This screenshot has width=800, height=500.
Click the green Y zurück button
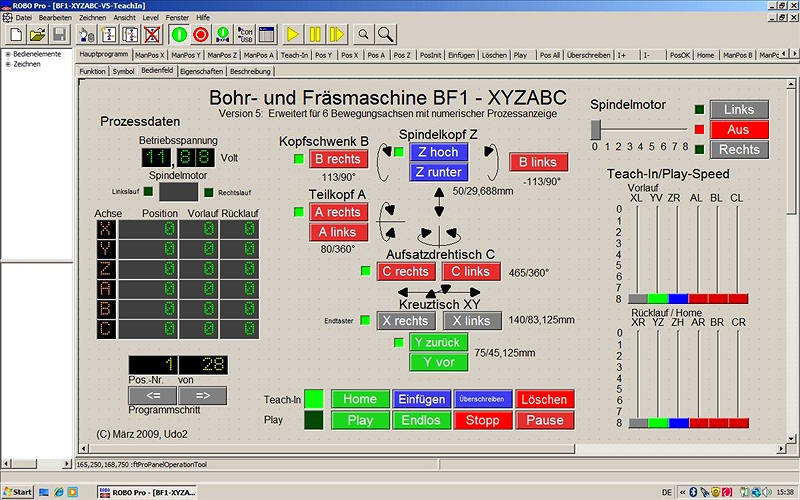pos(439,342)
